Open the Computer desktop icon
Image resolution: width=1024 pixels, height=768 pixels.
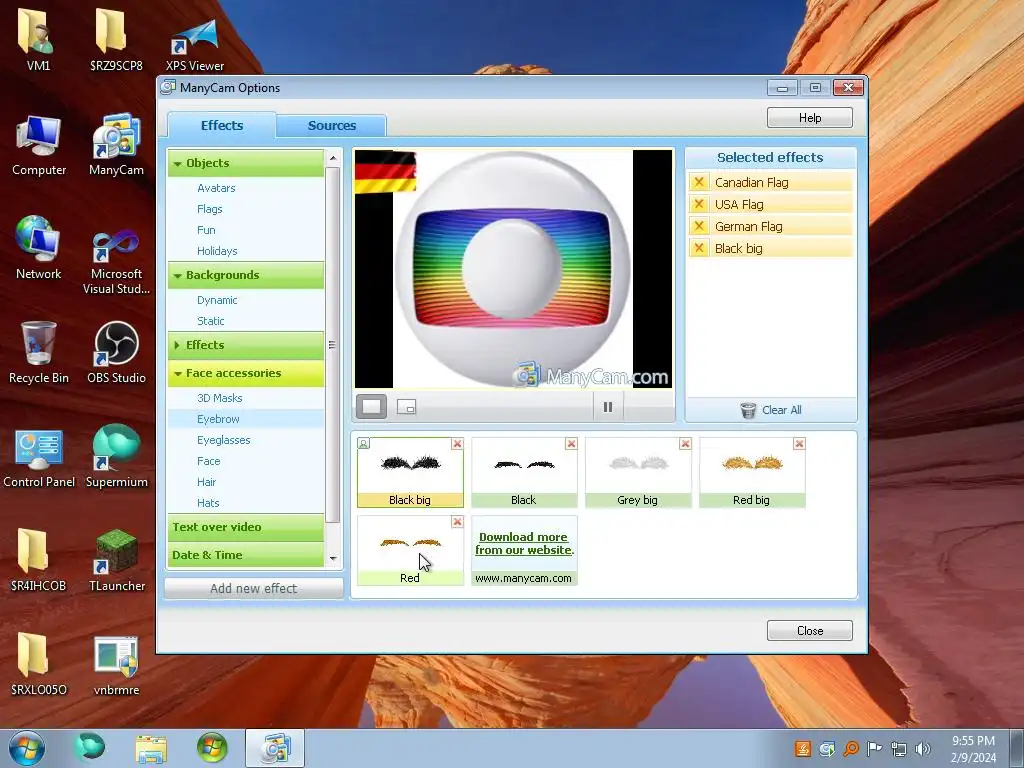[39, 145]
